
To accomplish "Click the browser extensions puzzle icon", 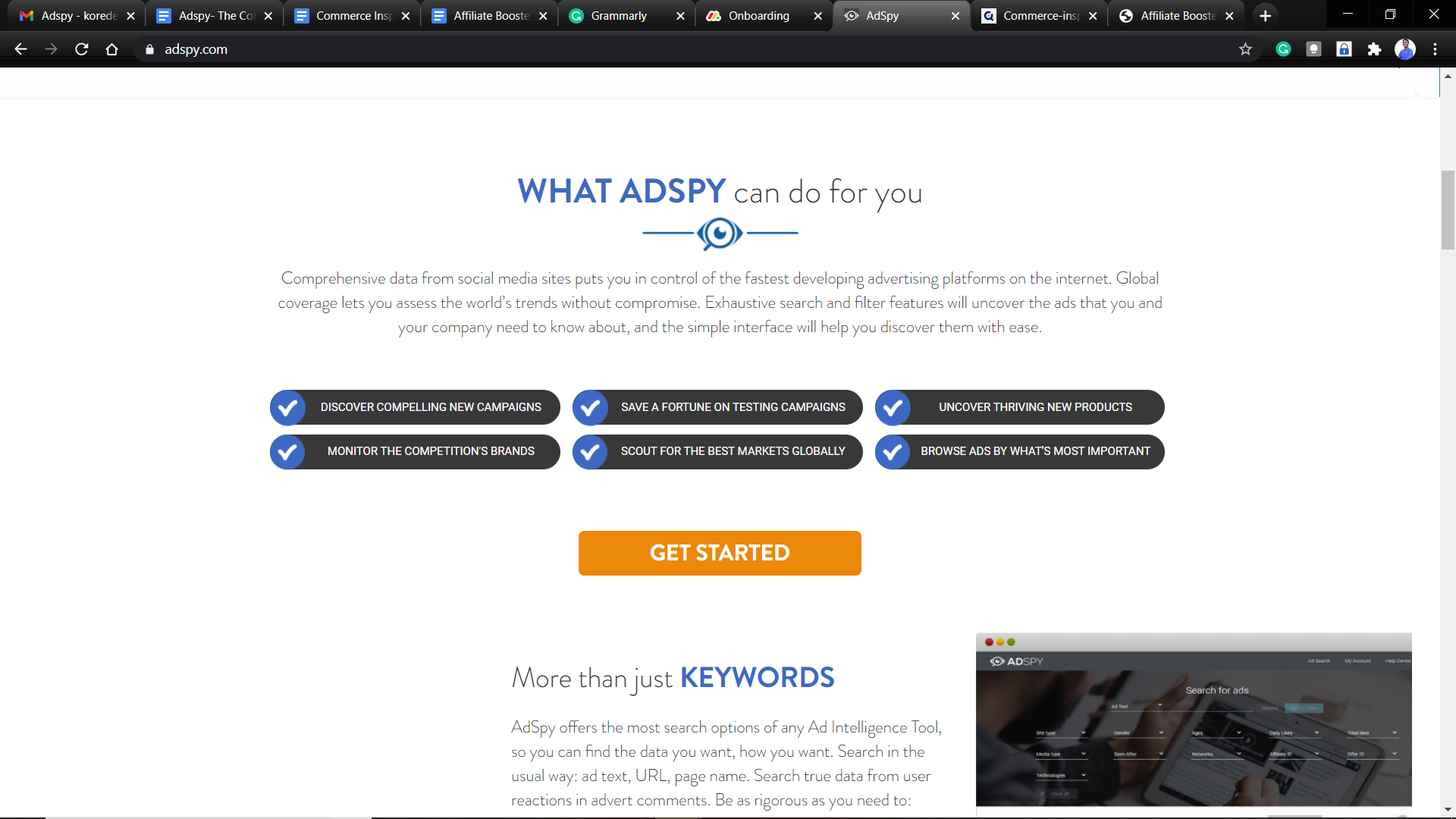I will [1375, 49].
